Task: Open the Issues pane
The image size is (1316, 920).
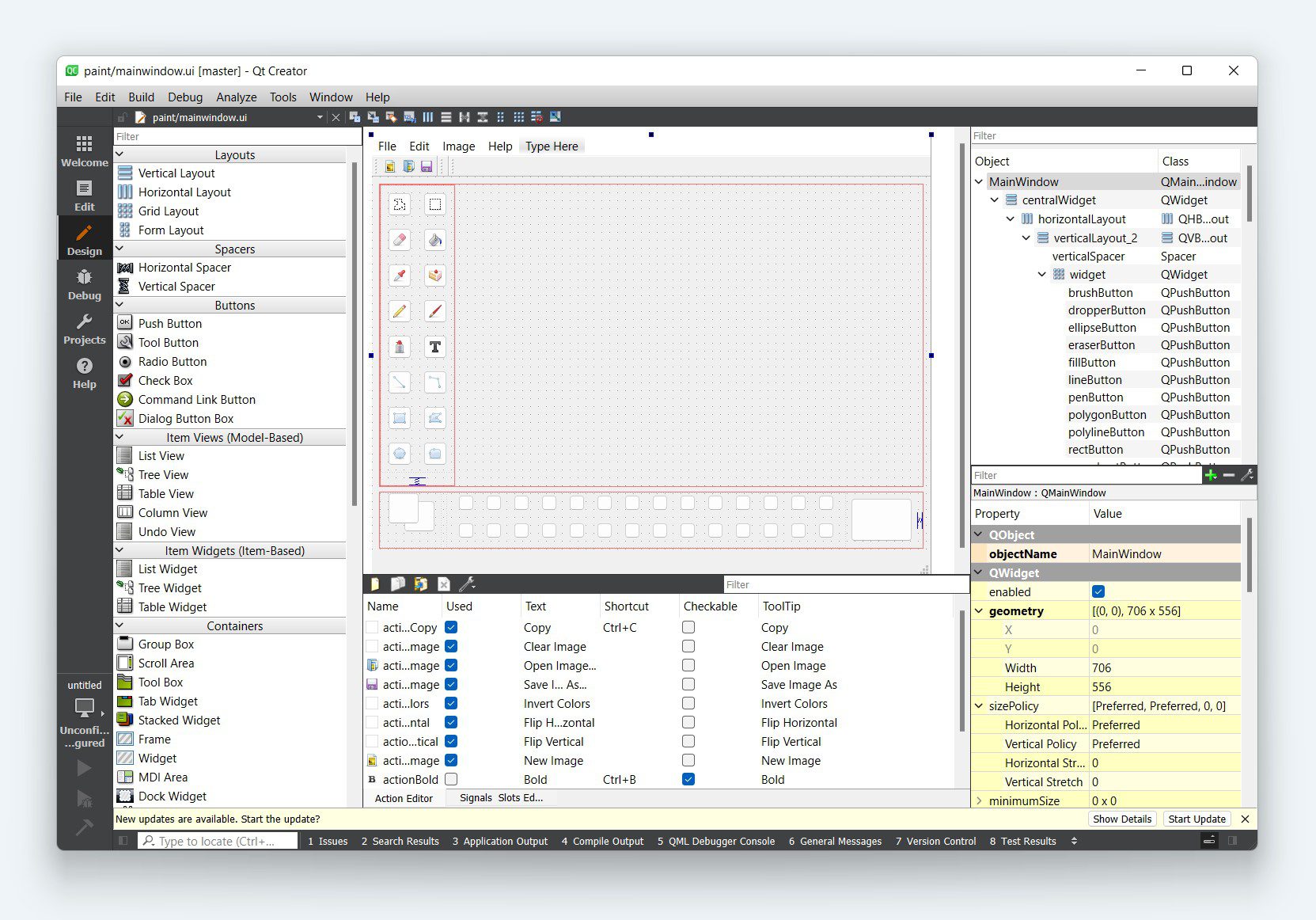Action: click(x=328, y=841)
